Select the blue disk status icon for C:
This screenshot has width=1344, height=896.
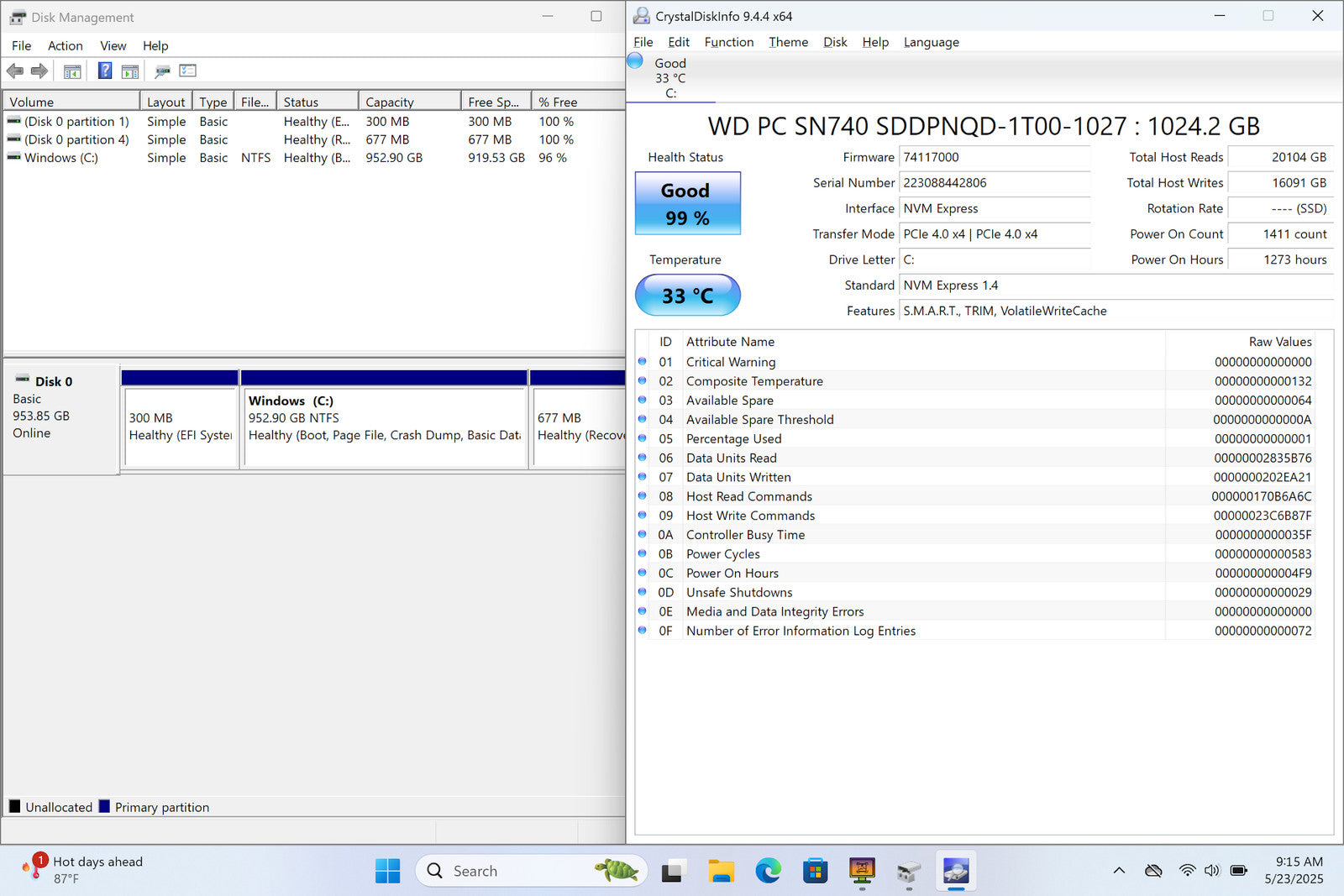click(x=636, y=61)
